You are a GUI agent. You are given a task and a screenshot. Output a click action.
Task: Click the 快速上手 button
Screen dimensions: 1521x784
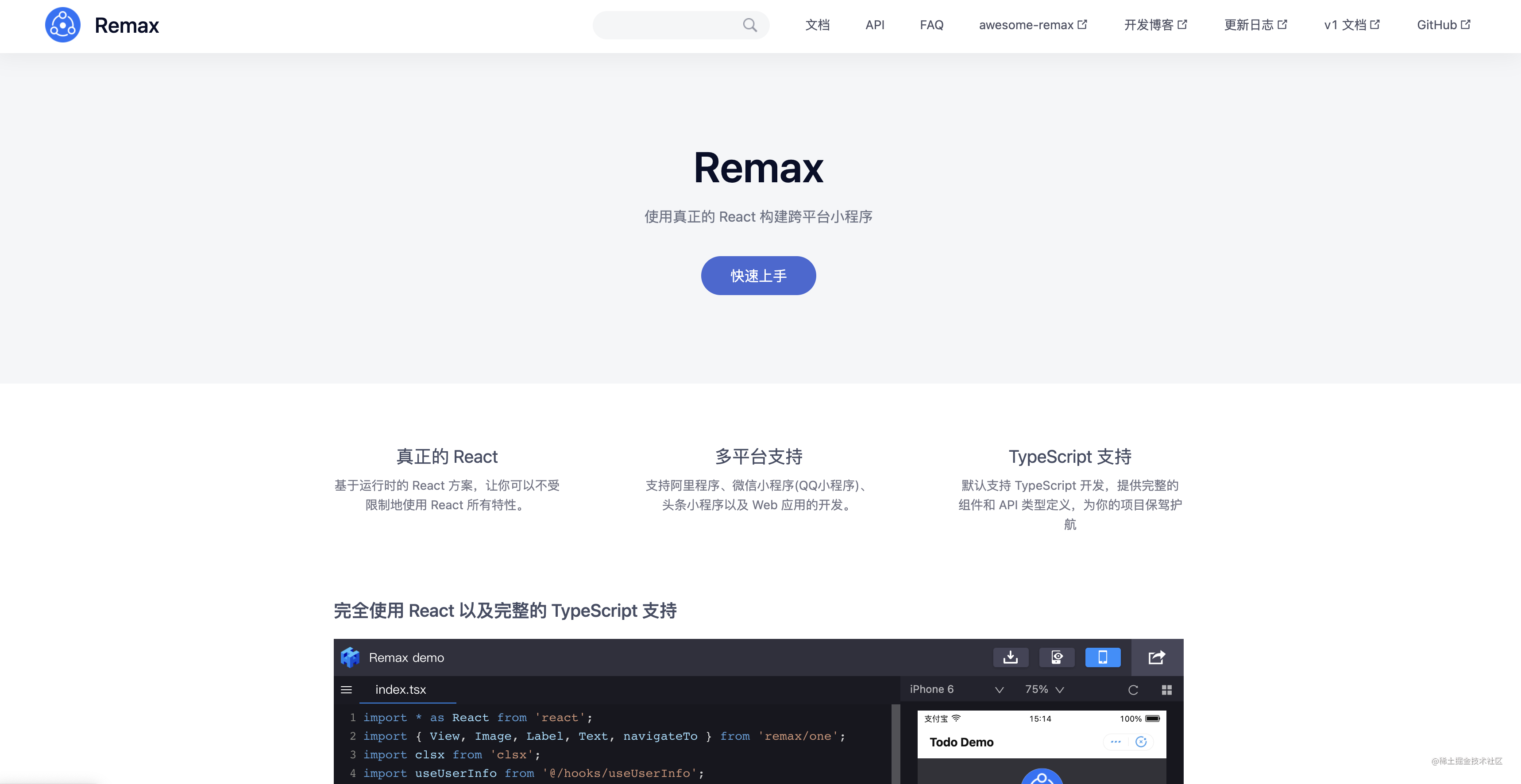(758, 276)
